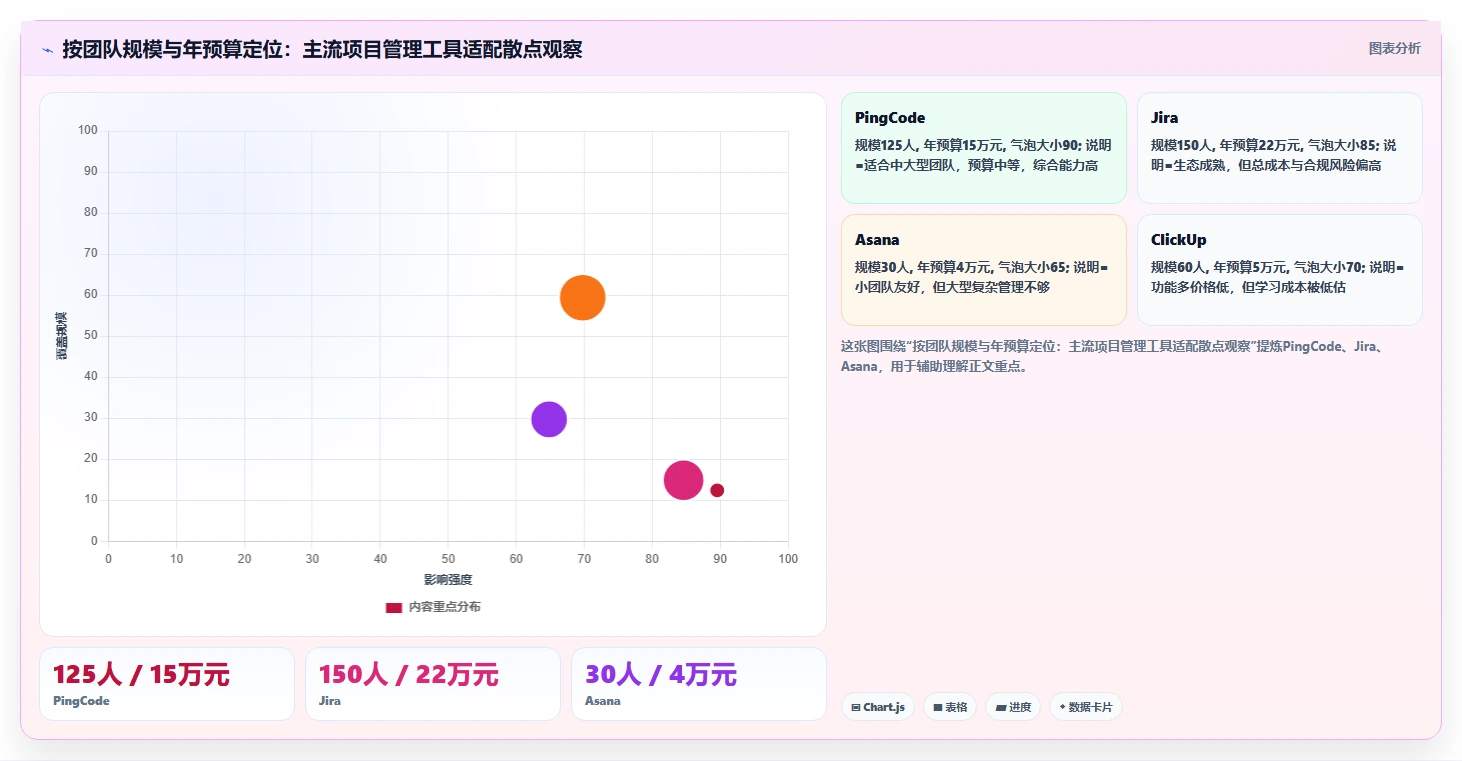Open the Jira info card
The height and width of the screenshot is (761, 1462).
pyautogui.click(x=1279, y=148)
